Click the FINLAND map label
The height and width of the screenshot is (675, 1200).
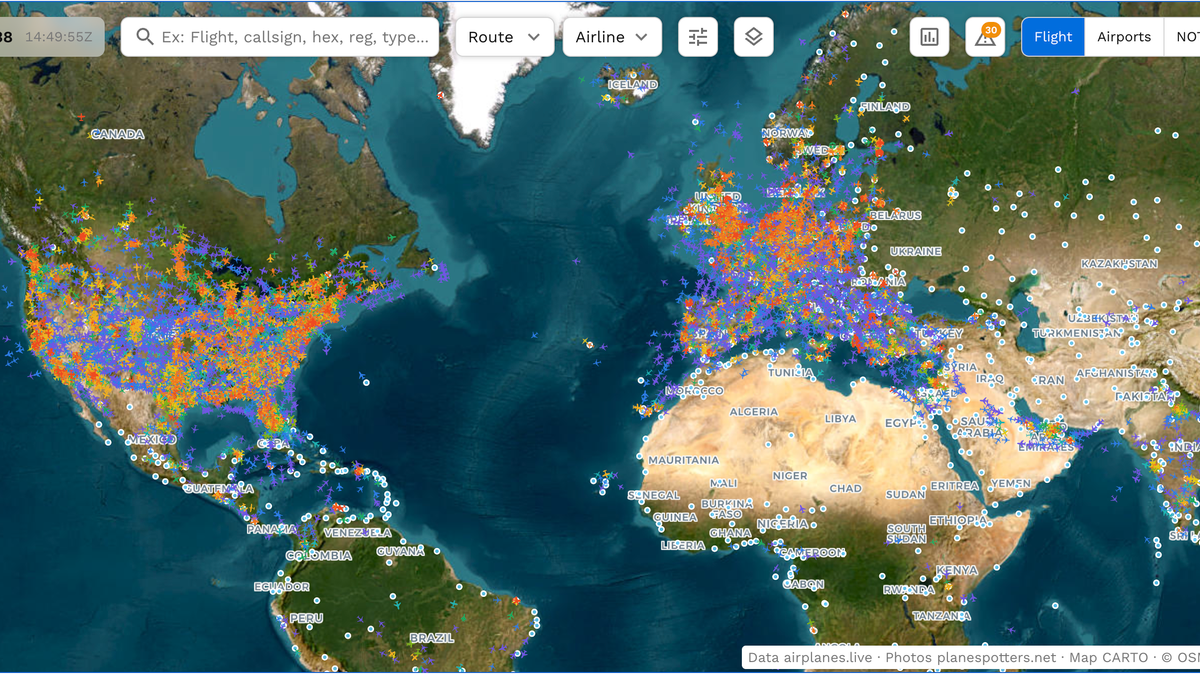pyautogui.click(x=886, y=106)
